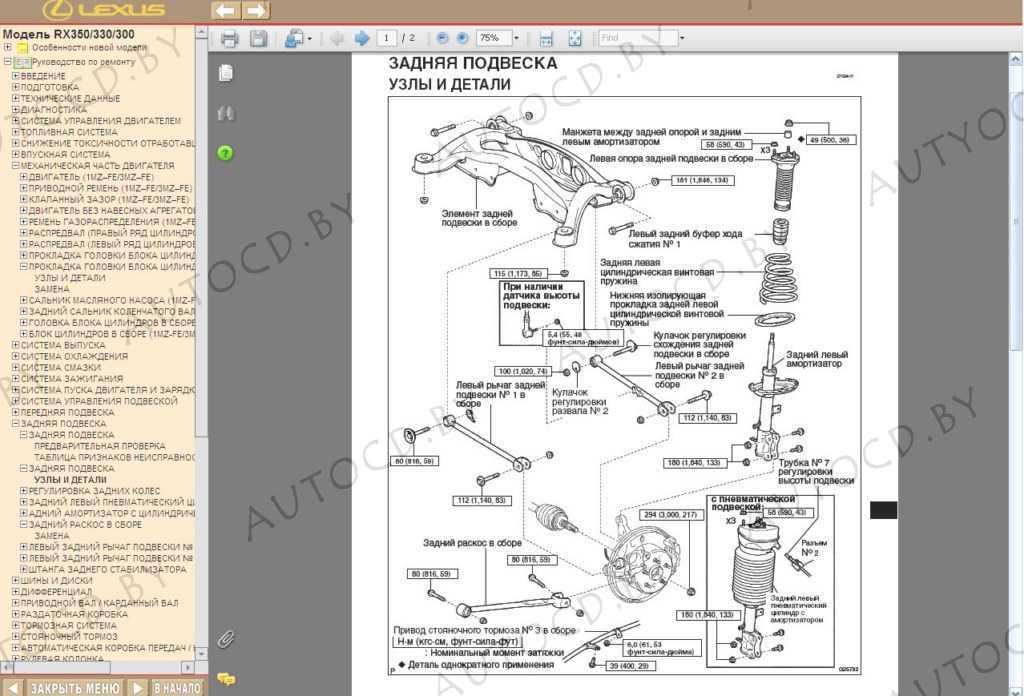Select the Zoom In magnifier icon

461,38
